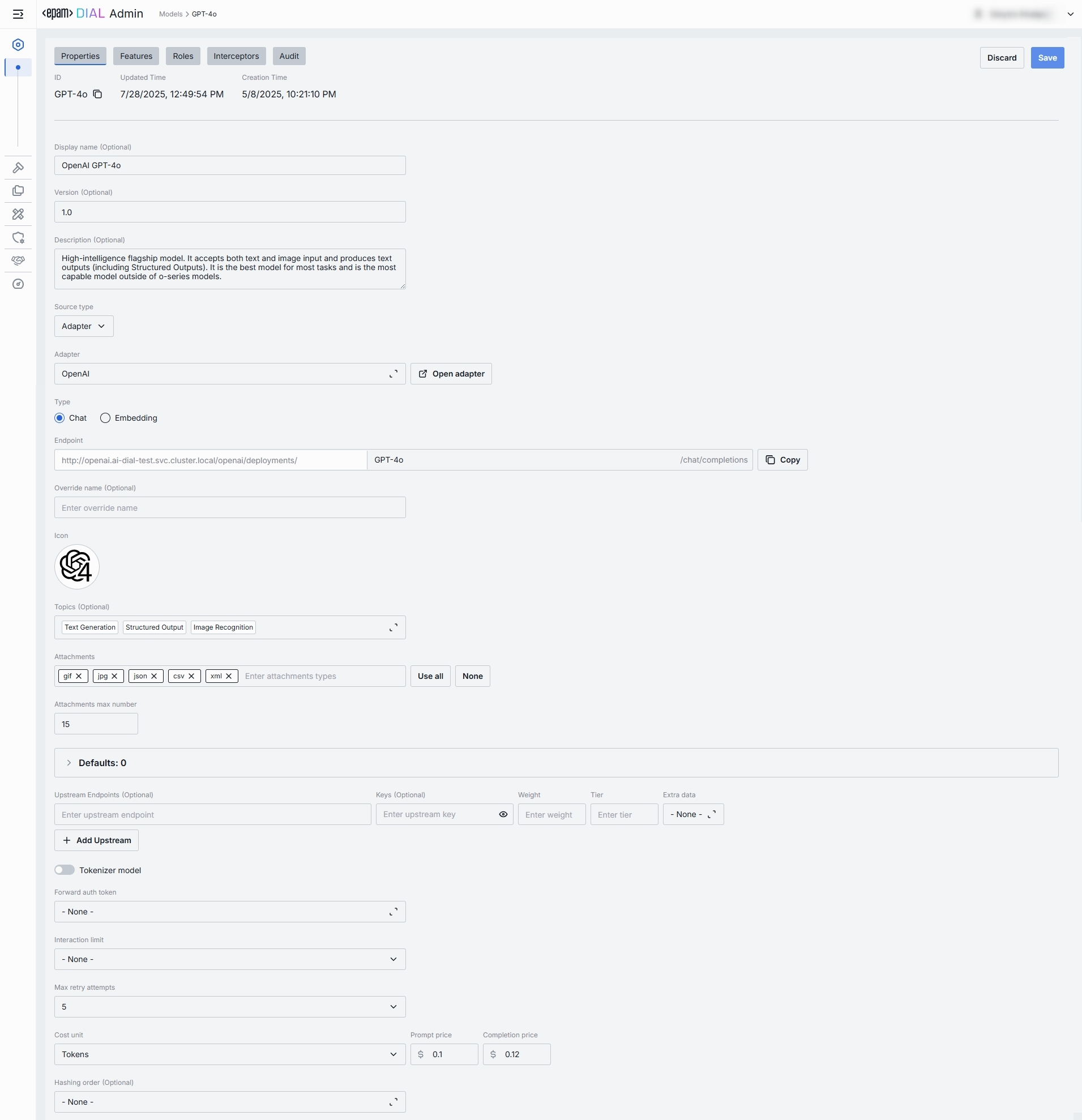Viewport: 1082px width, 1120px height.
Task: Click the hamburger menu icon
Action: (18, 14)
